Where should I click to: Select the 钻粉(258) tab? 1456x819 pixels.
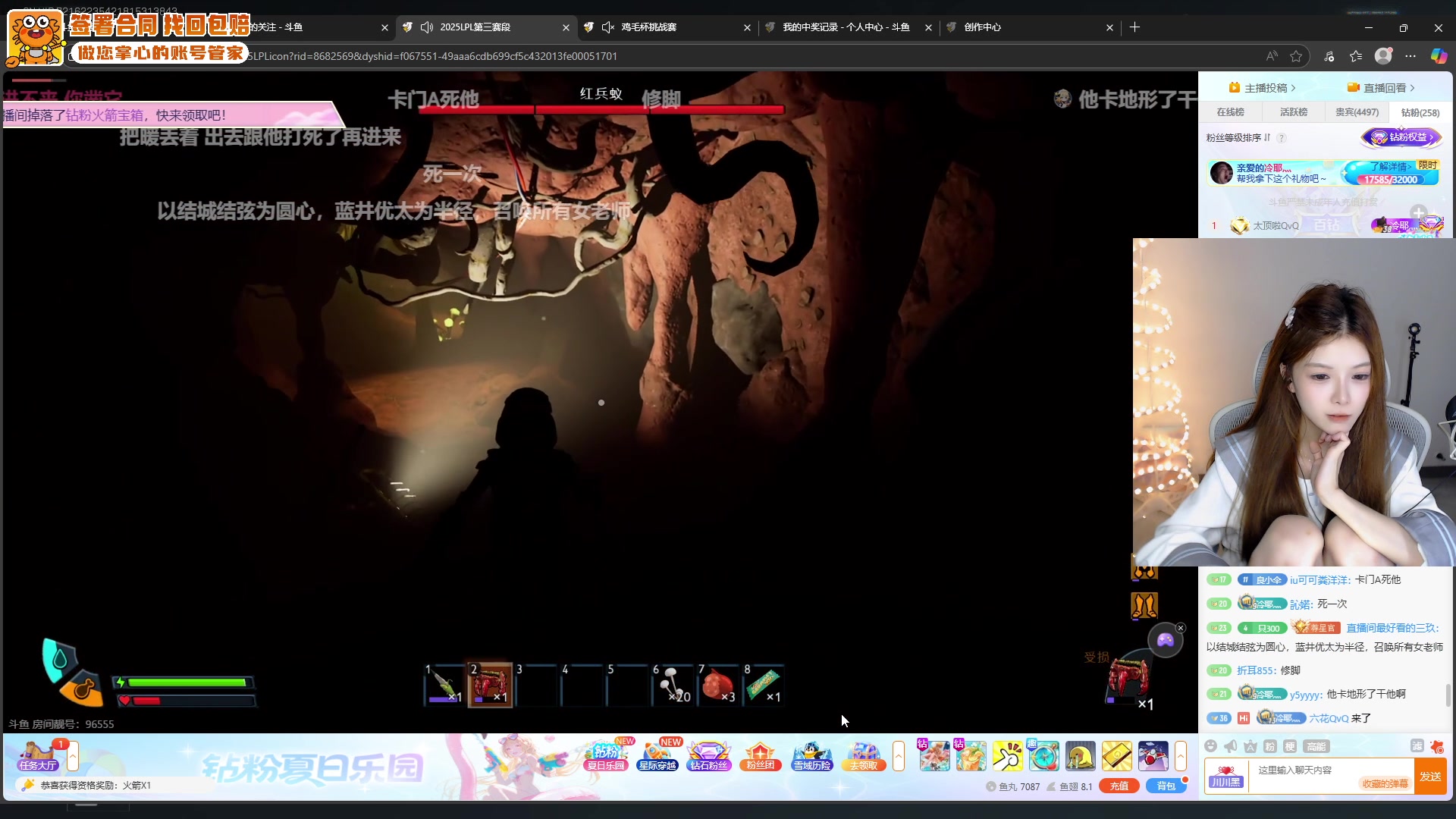pyautogui.click(x=1420, y=112)
